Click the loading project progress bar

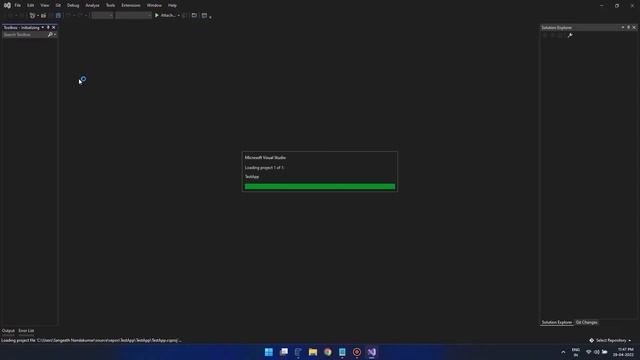coord(320,187)
